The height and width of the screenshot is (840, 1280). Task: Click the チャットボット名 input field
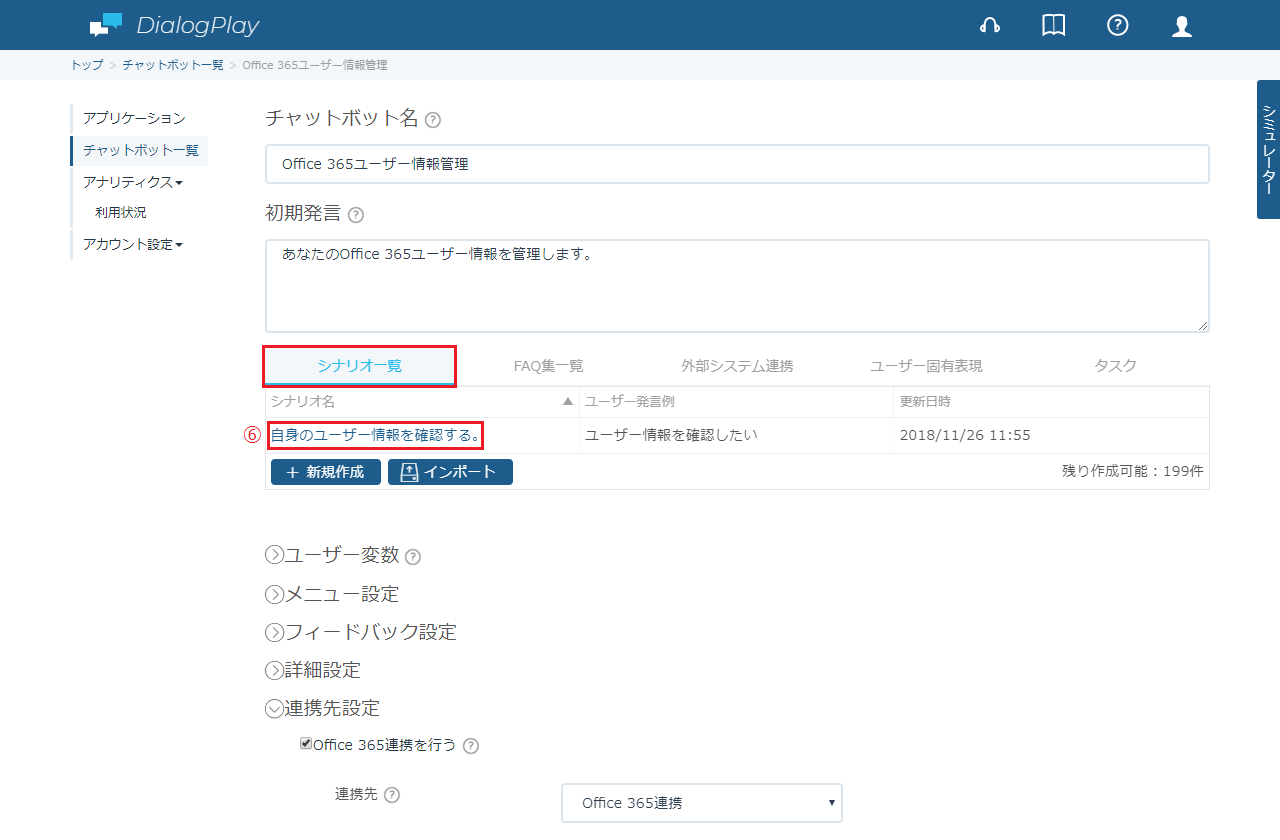[x=737, y=164]
